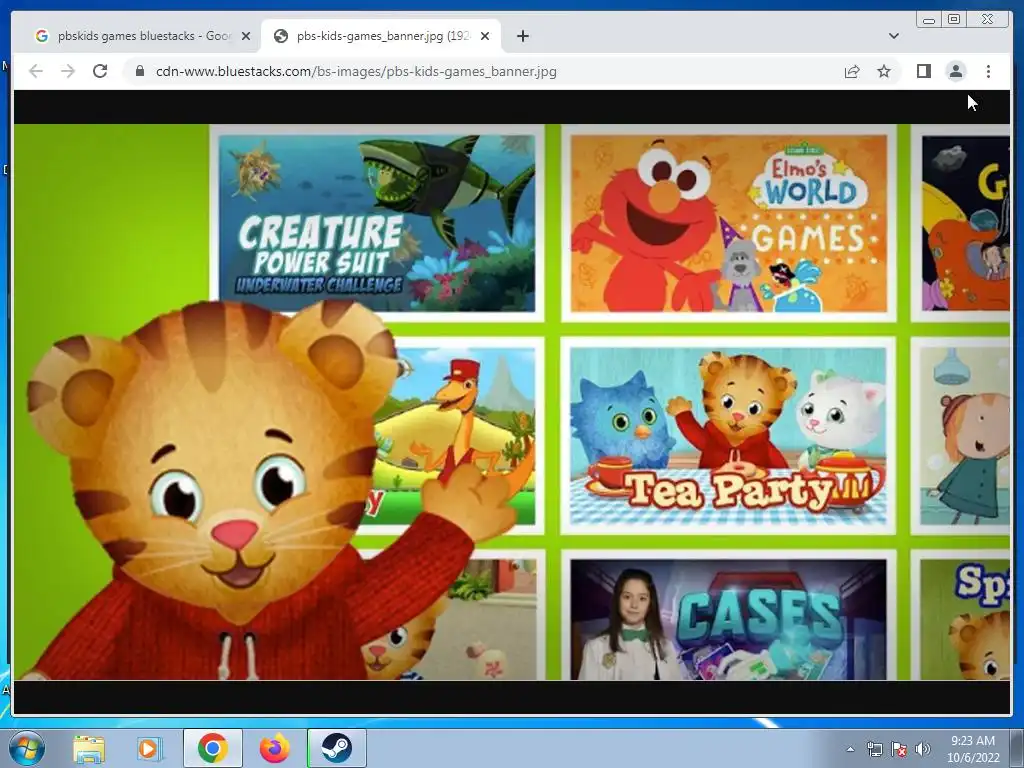The image size is (1024, 768).
Task: Reload the current page
Action: coord(100,71)
